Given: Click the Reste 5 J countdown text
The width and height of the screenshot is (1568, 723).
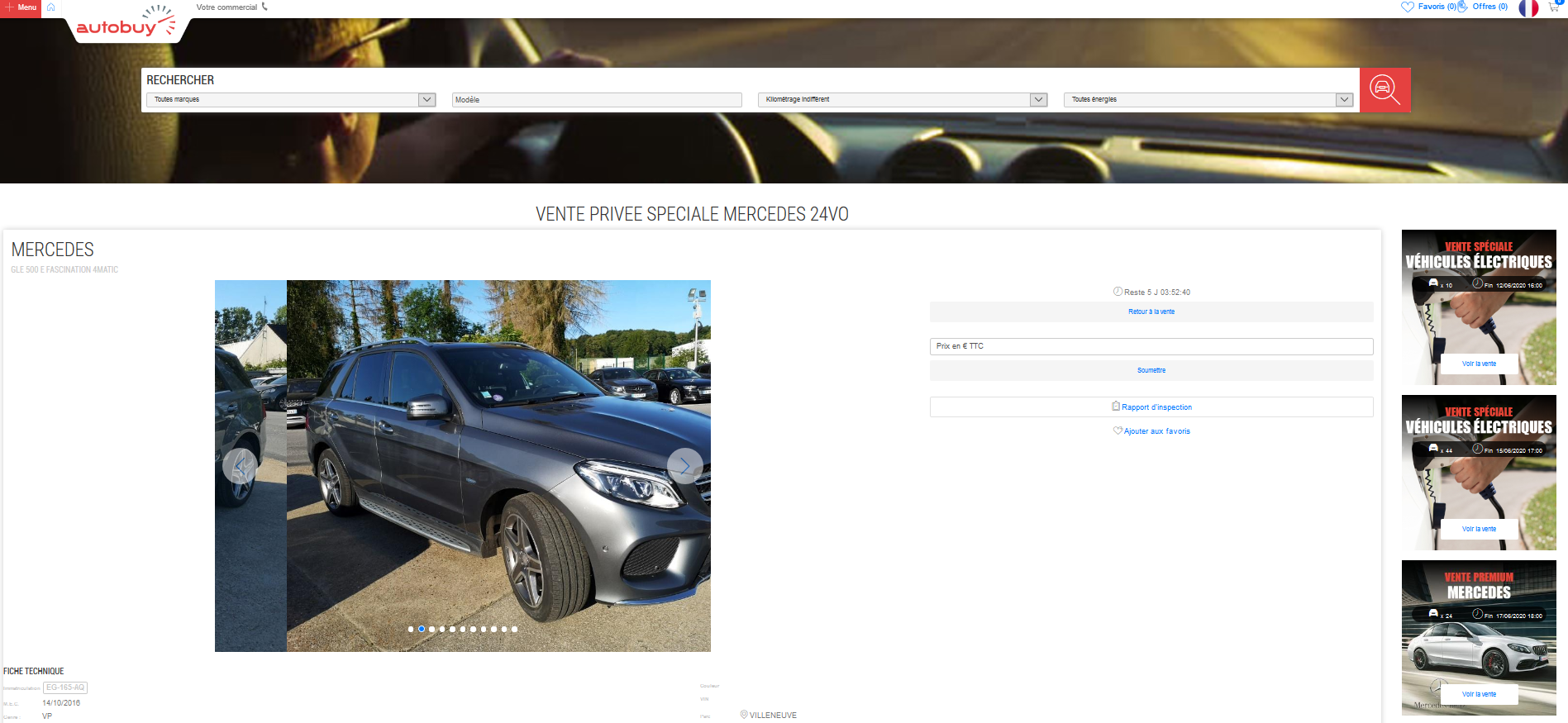Looking at the screenshot, I should coord(1157,293).
